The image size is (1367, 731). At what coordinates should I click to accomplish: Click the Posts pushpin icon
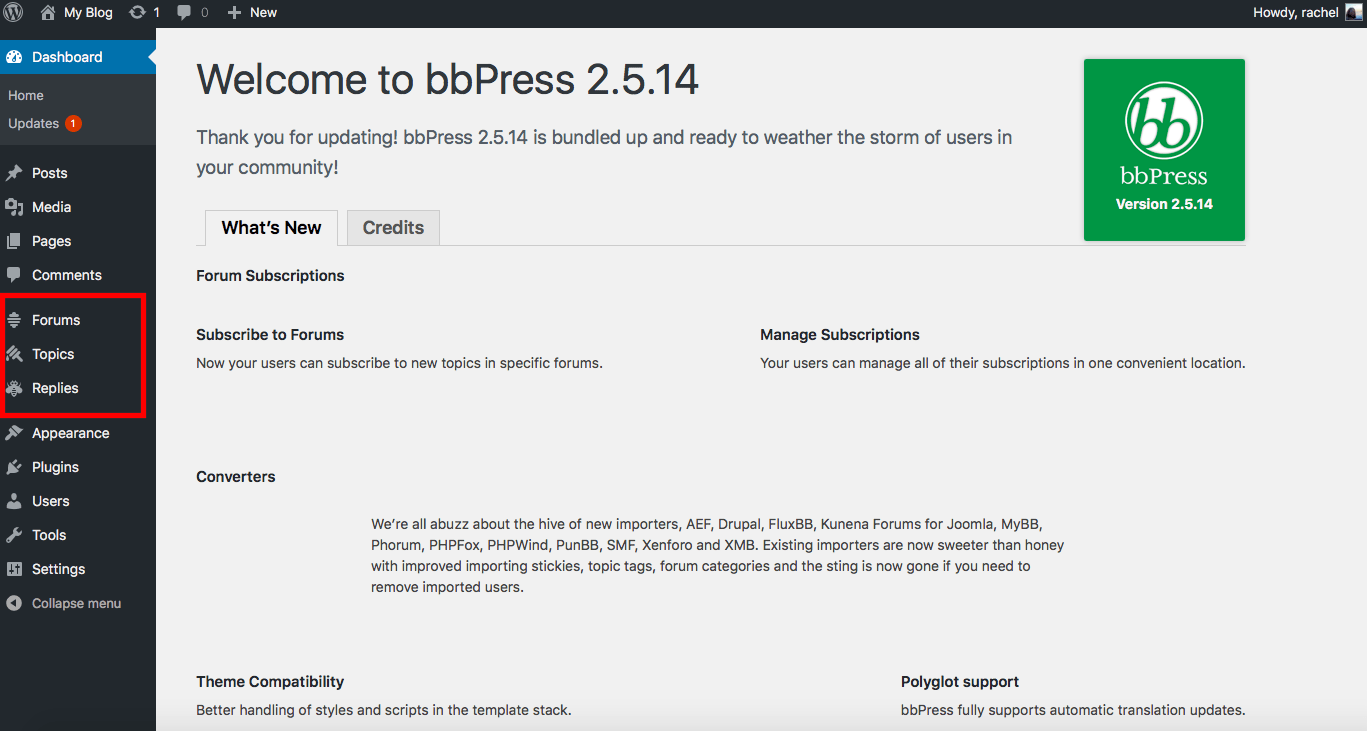pyautogui.click(x=14, y=173)
